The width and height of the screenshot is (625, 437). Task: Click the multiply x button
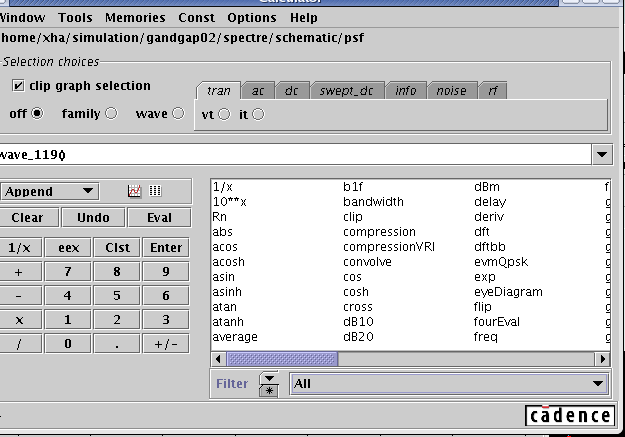coord(19,320)
